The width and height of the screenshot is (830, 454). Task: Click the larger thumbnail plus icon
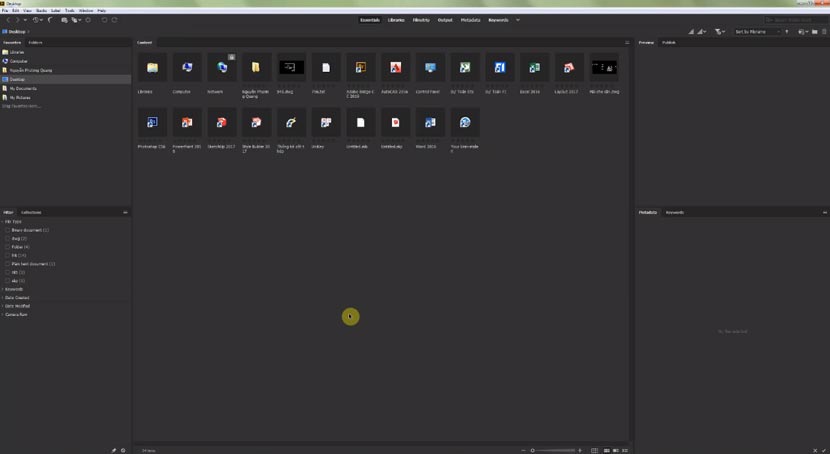pos(580,450)
